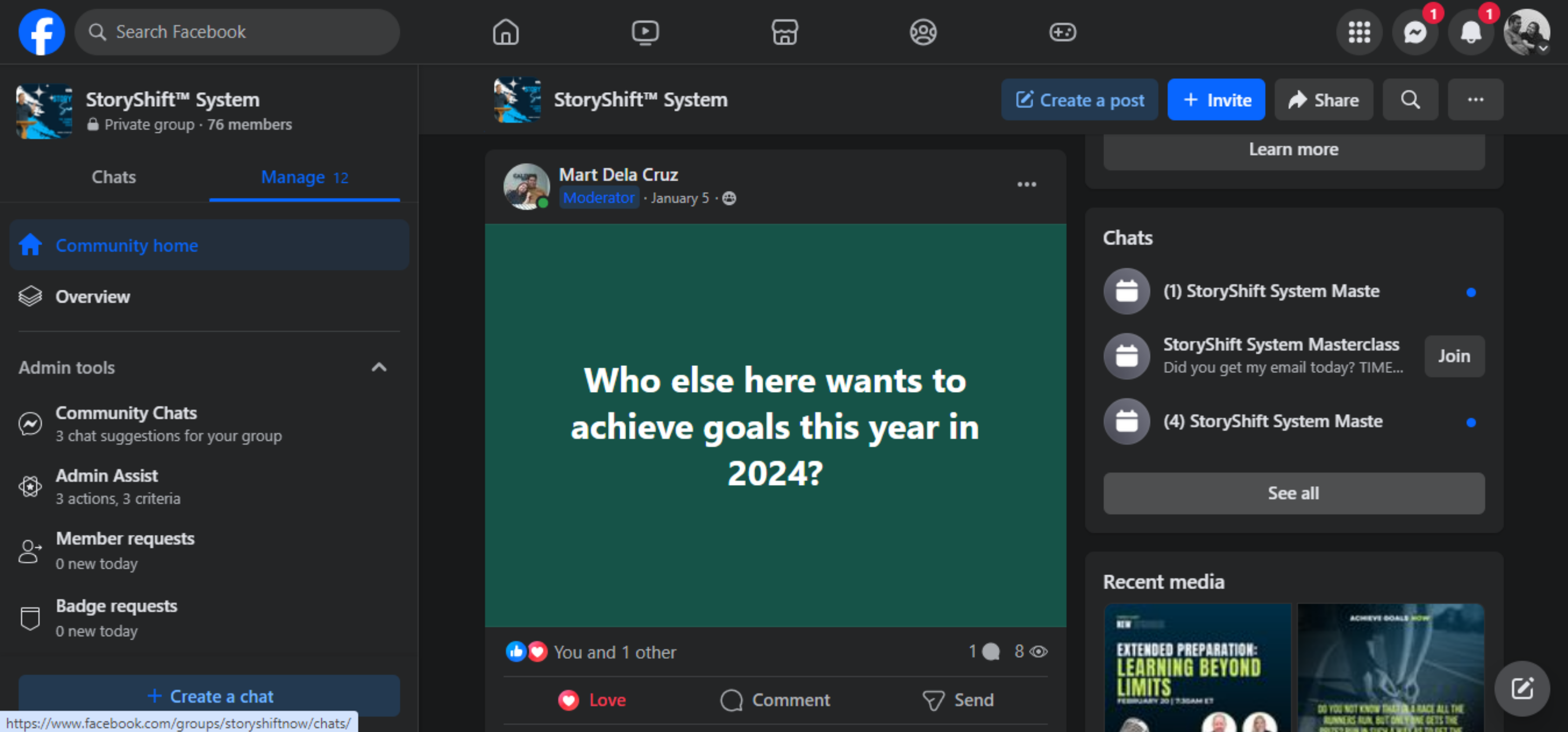Open the Notifications bell
The height and width of the screenshot is (732, 1568).
click(x=1471, y=32)
